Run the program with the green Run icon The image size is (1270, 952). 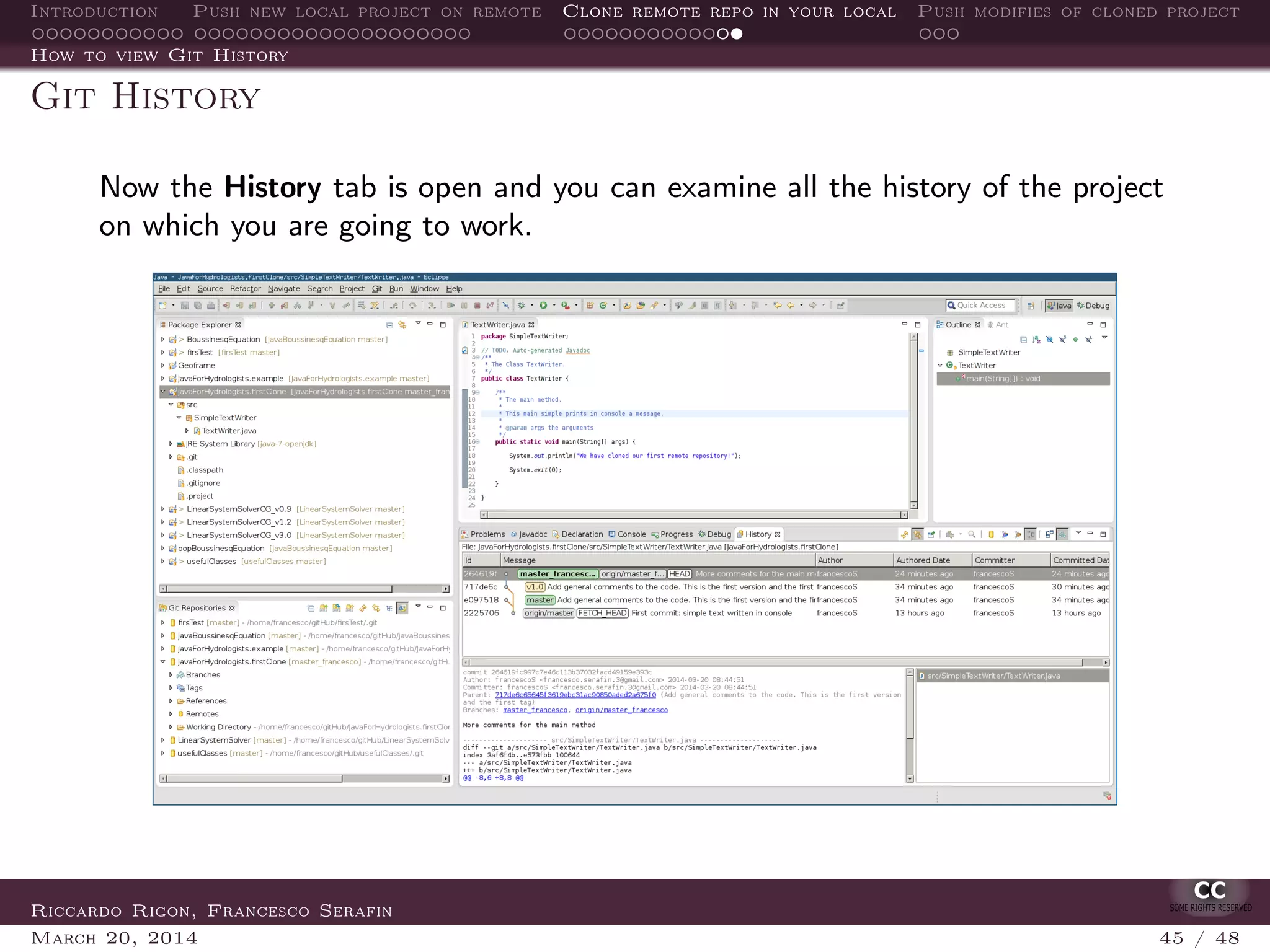tap(543, 306)
